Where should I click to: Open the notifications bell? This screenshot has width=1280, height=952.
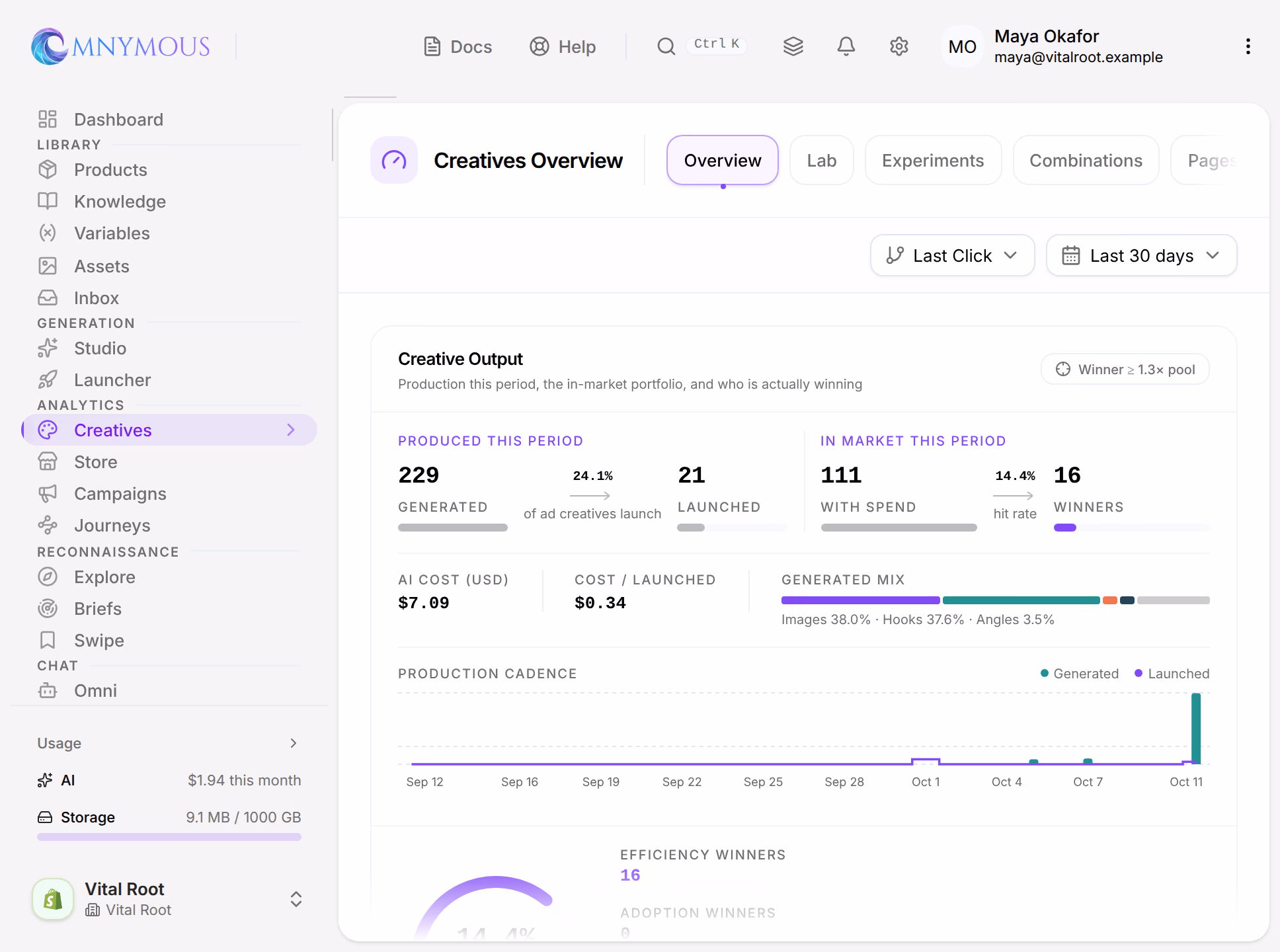846,46
